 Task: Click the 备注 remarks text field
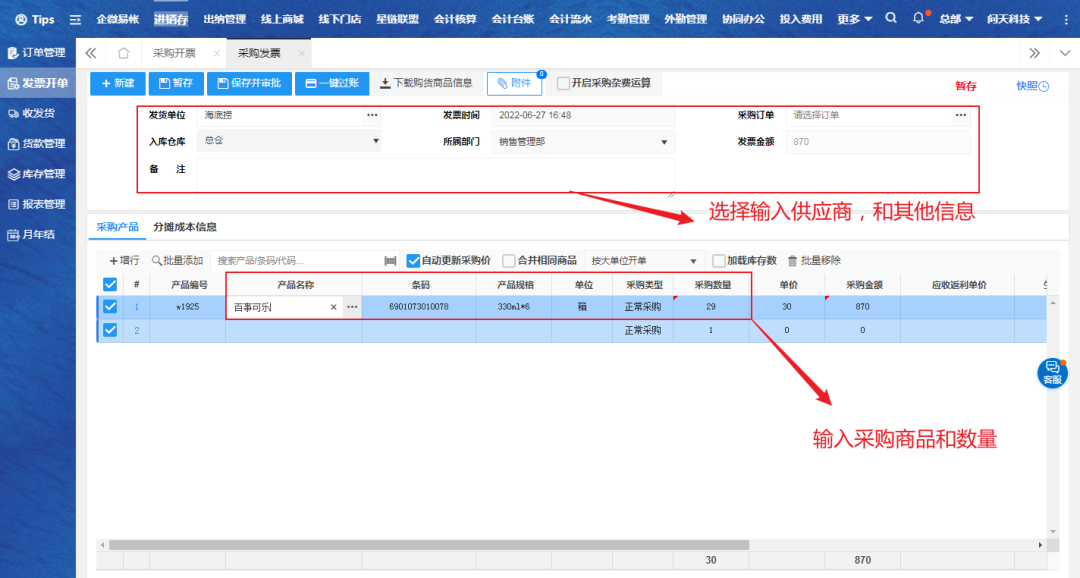[435, 175]
